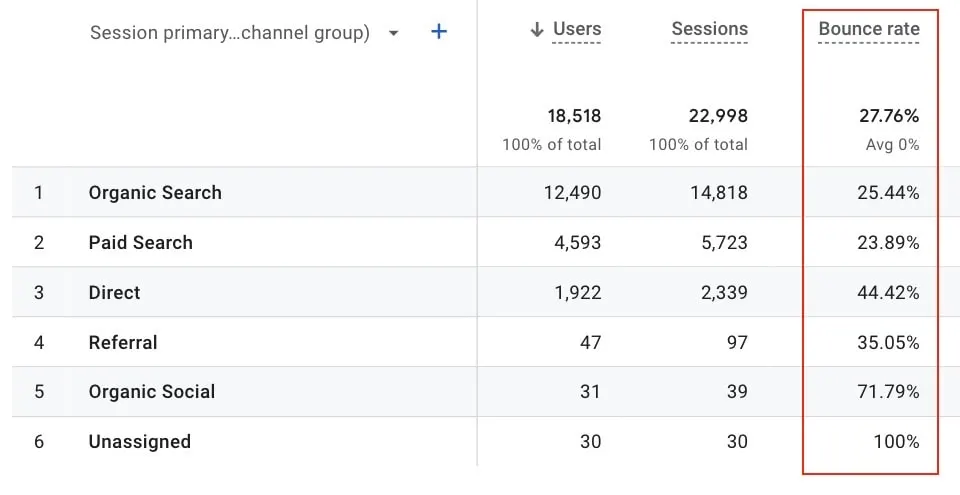
Task: Click Direct users value 1,922
Action: pyautogui.click(x=578, y=292)
